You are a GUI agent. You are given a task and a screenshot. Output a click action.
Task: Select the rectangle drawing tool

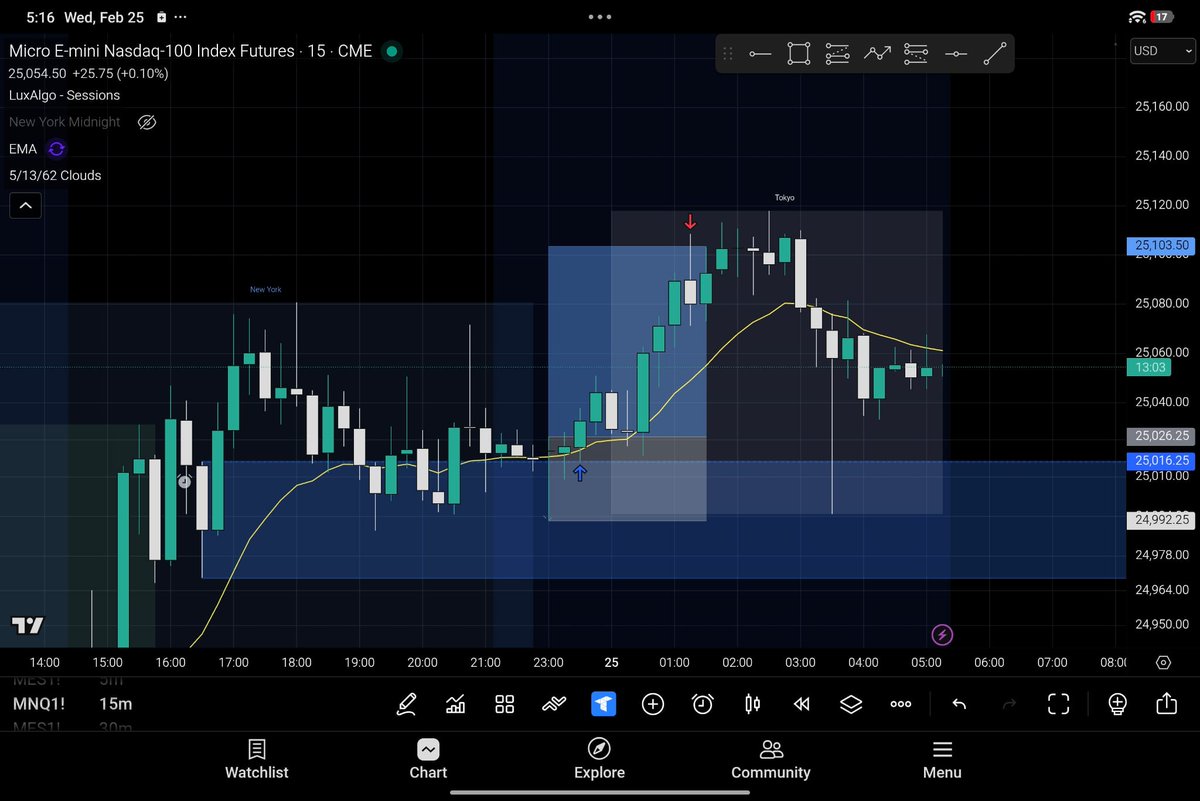point(798,54)
